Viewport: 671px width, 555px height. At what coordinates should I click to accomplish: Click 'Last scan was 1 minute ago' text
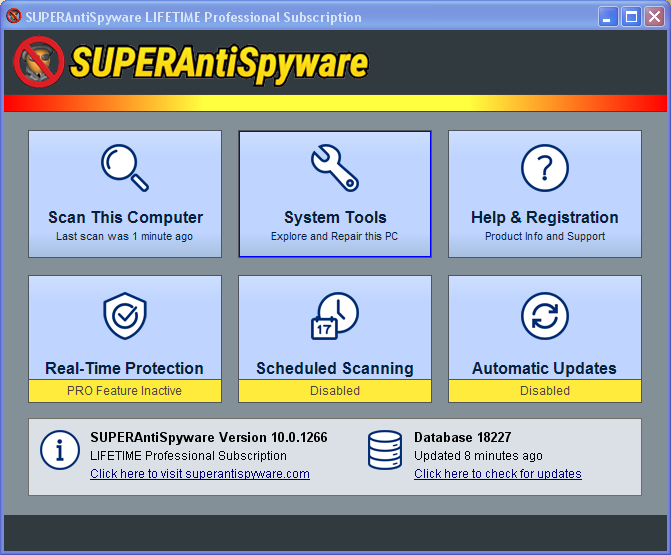click(125, 236)
